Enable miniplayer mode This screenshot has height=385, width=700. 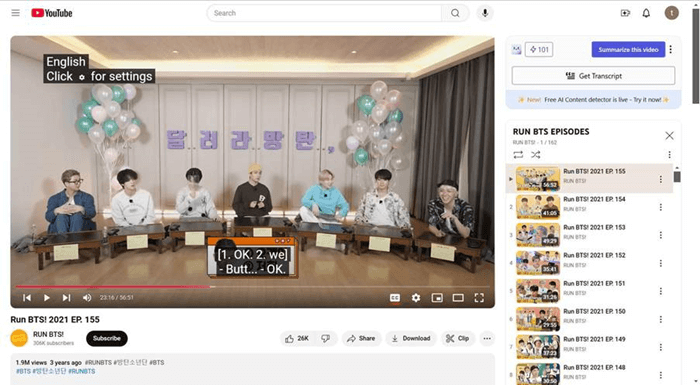tap(437, 297)
